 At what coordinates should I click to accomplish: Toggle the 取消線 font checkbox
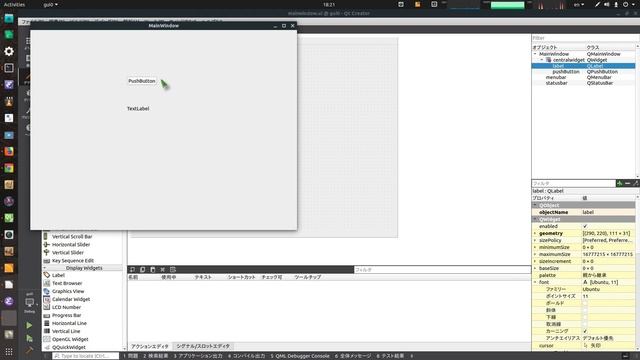(x=585, y=324)
